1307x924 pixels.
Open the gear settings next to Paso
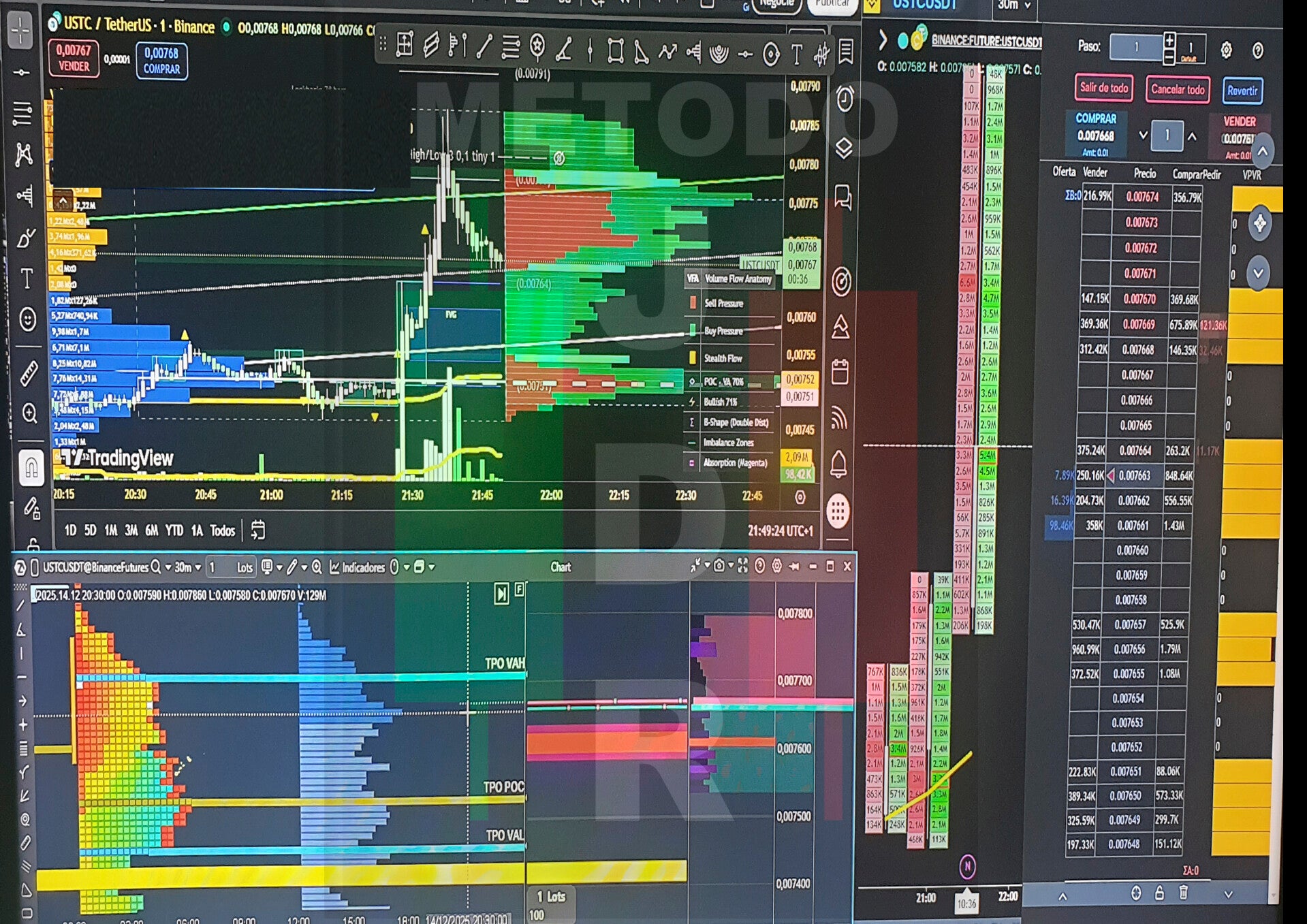[x=1226, y=50]
